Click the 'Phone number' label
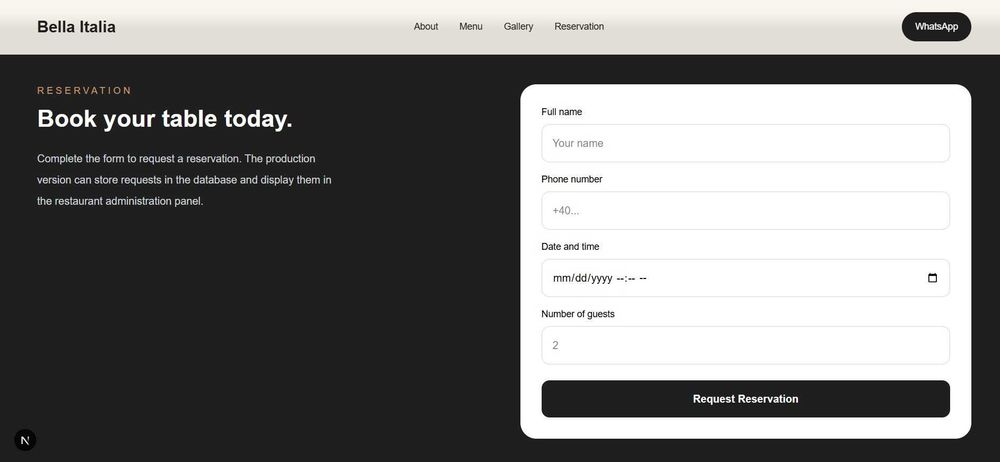Image resolution: width=1000 pixels, height=462 pixels. [x=572, y=179]
